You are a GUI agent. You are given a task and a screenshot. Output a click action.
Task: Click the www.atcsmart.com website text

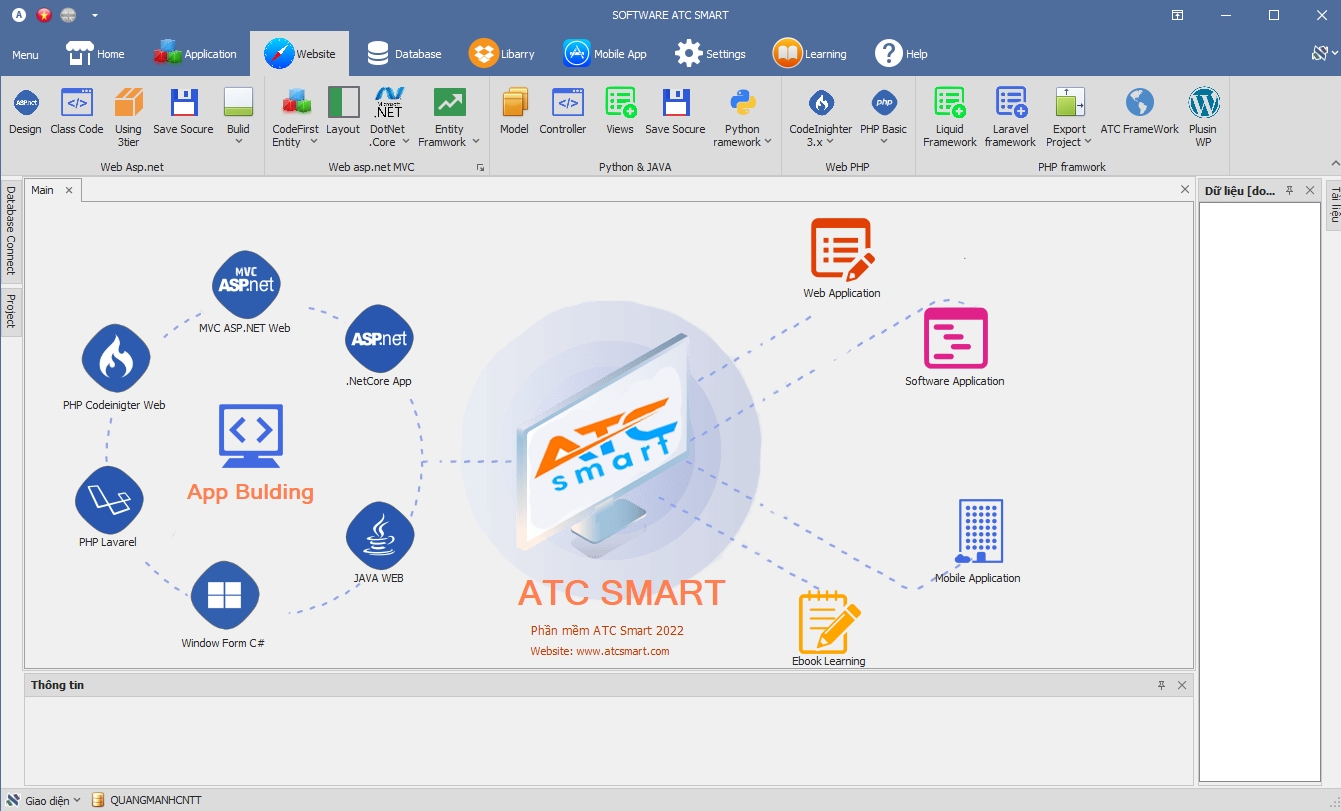click(622, 651)
